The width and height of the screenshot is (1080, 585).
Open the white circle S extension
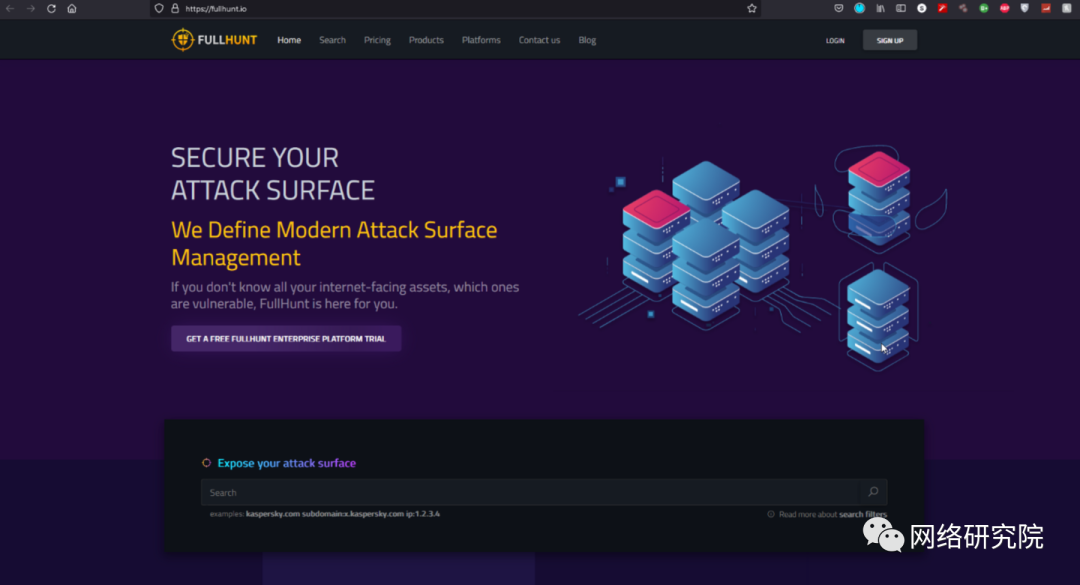coord(922,8)
